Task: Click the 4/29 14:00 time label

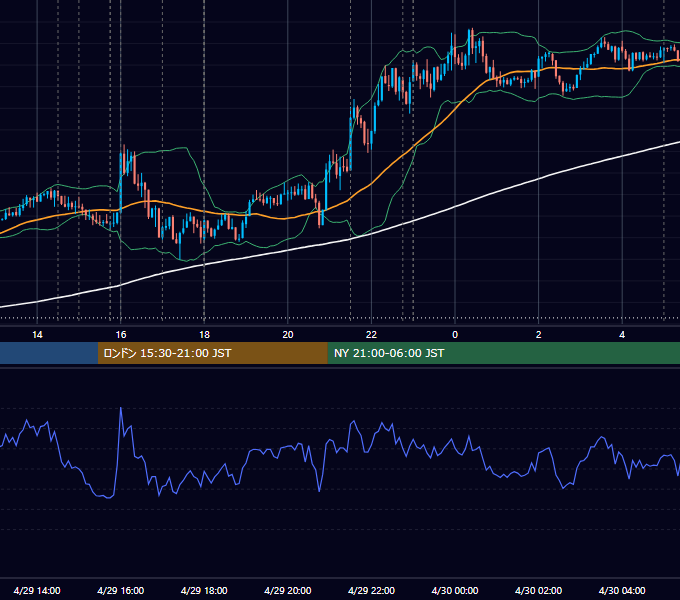Action: [37, 590]
